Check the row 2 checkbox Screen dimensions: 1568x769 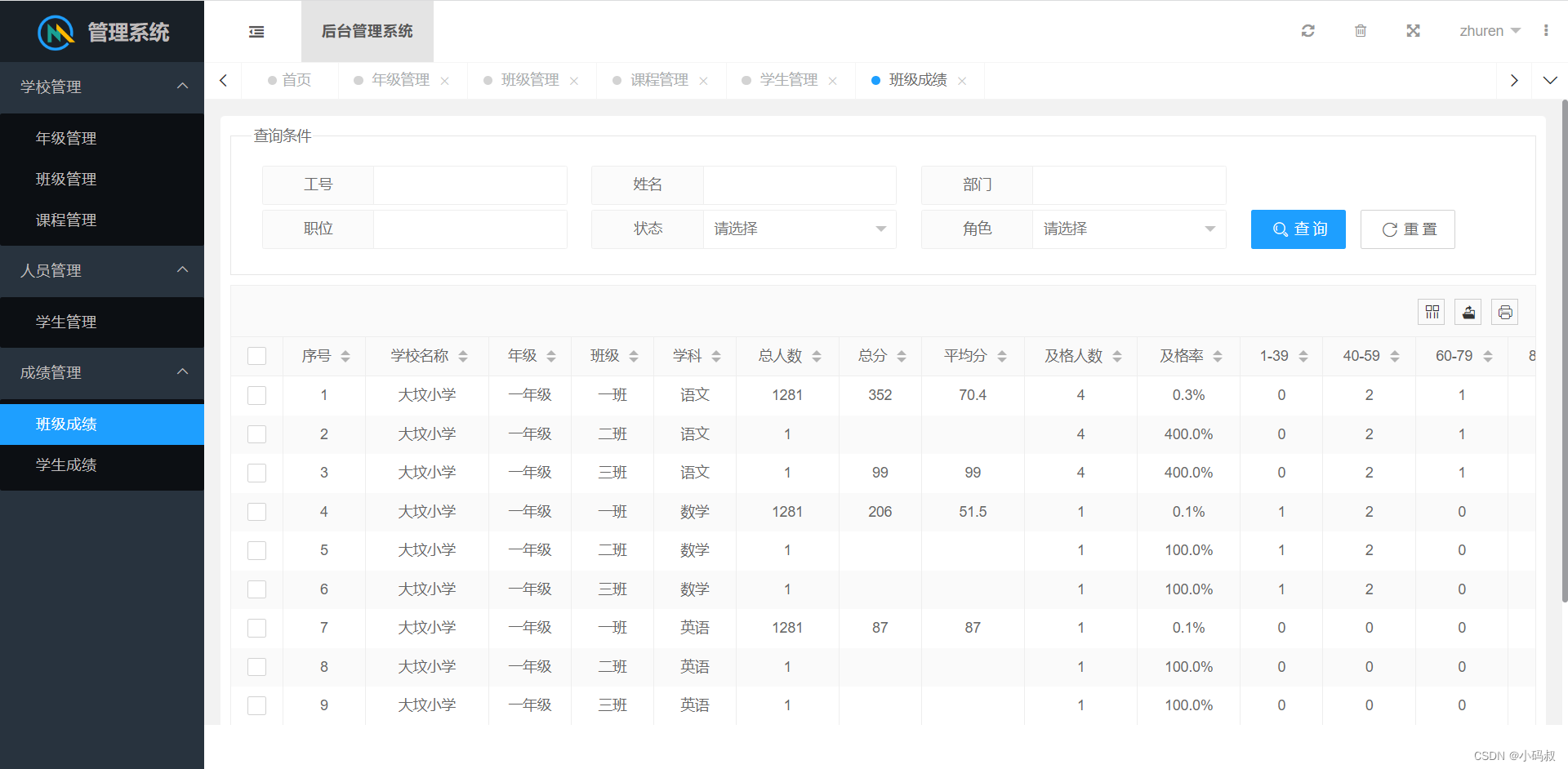pos(256,434)
